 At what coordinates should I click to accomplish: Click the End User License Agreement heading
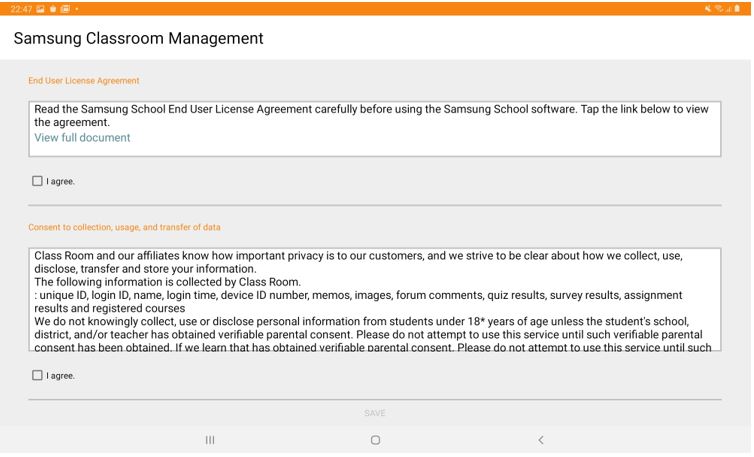point(84,80)
